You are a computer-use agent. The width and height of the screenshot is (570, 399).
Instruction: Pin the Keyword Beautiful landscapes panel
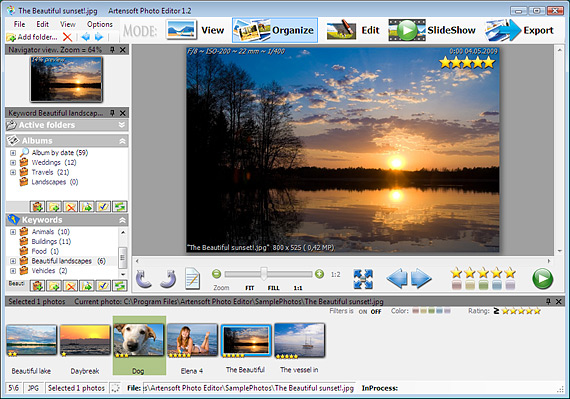coord(112,113)
